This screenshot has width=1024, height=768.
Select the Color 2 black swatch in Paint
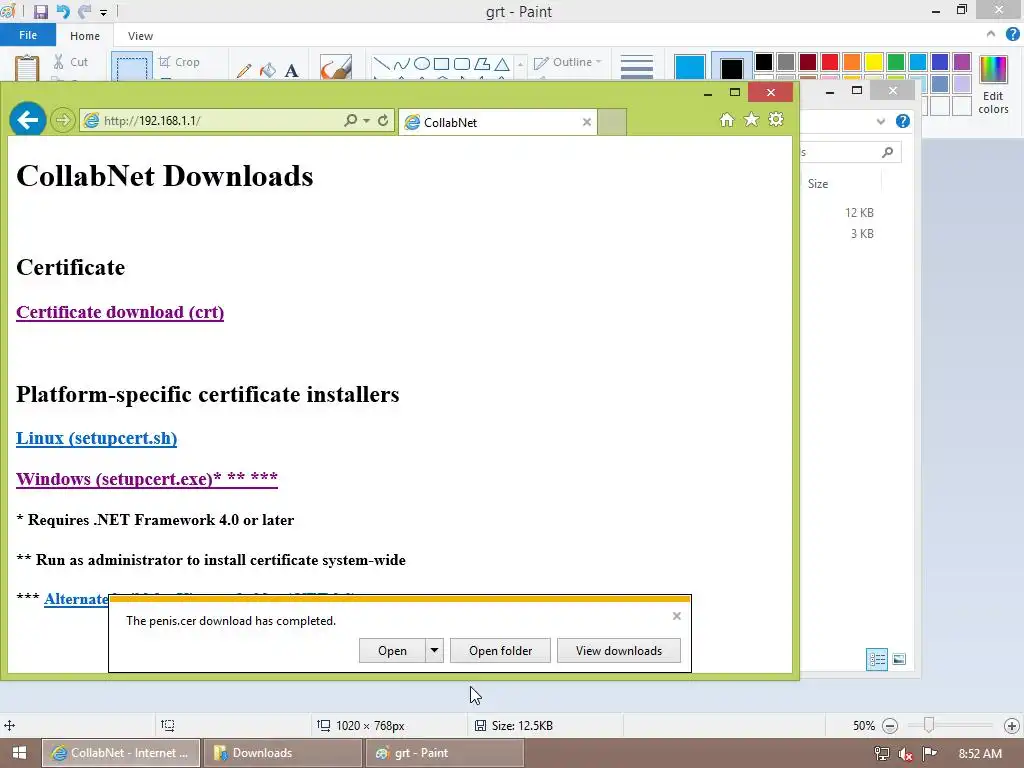[x=731, y=67]
